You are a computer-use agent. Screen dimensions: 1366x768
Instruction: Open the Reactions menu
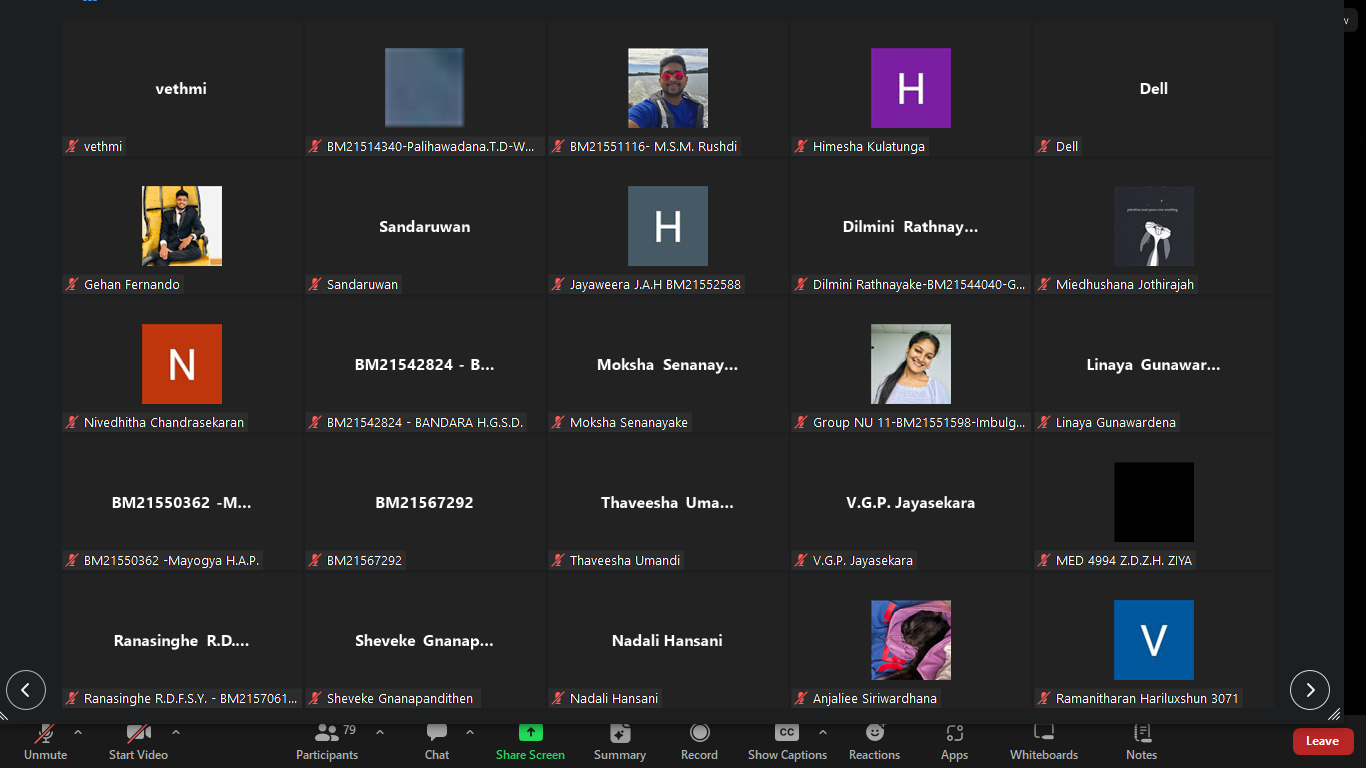(x=874, y=741)
